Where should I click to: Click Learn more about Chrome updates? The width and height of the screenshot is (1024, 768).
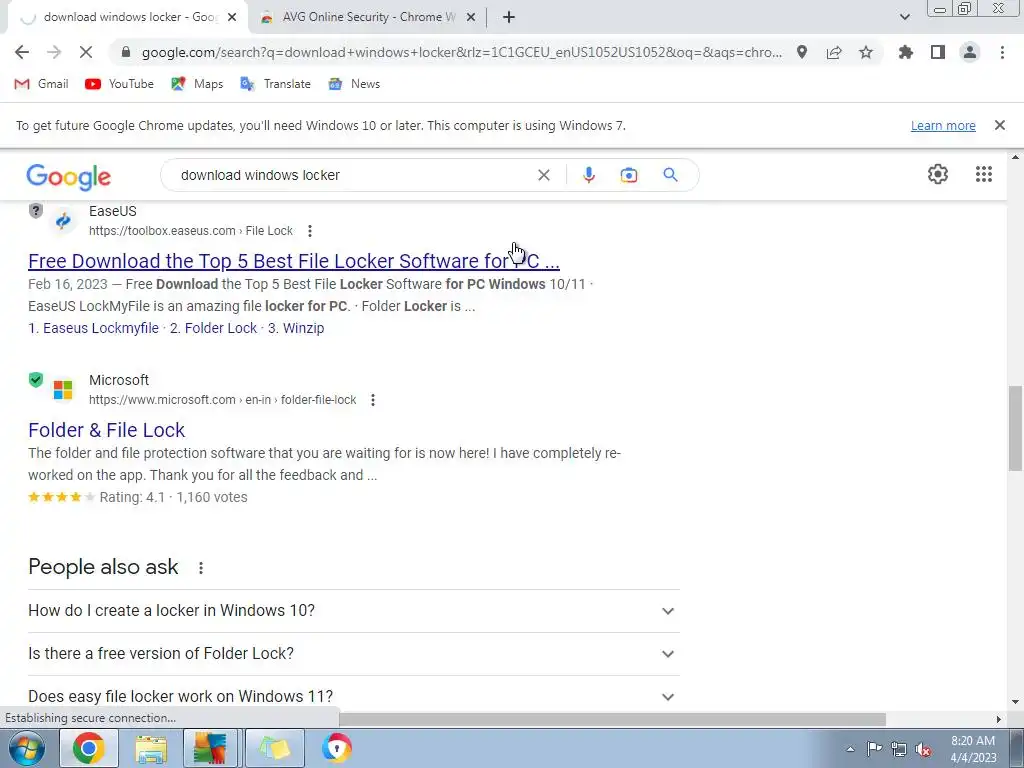pos(943,125)
